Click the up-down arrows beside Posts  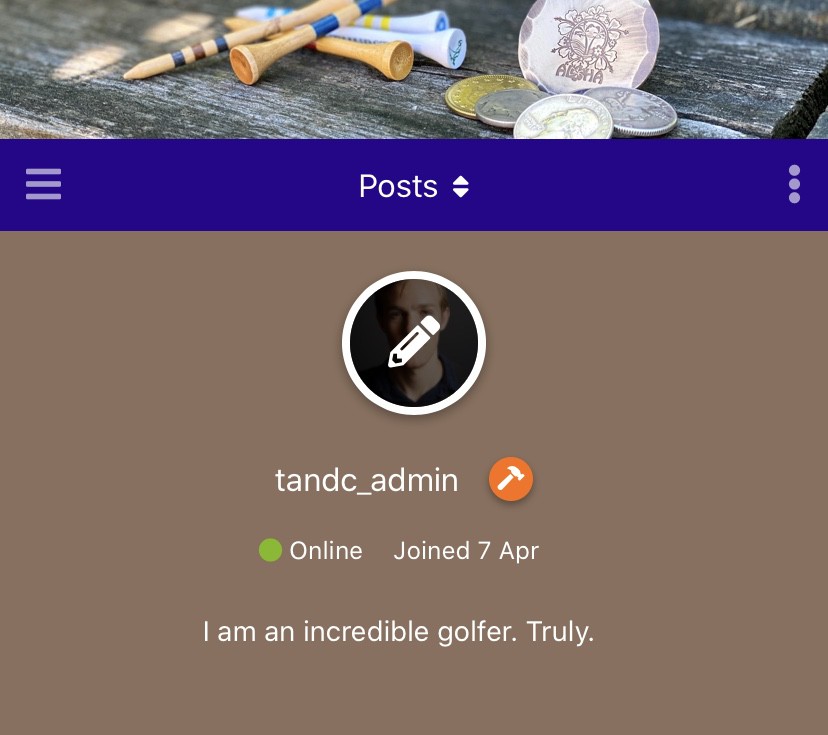[460, 186]
